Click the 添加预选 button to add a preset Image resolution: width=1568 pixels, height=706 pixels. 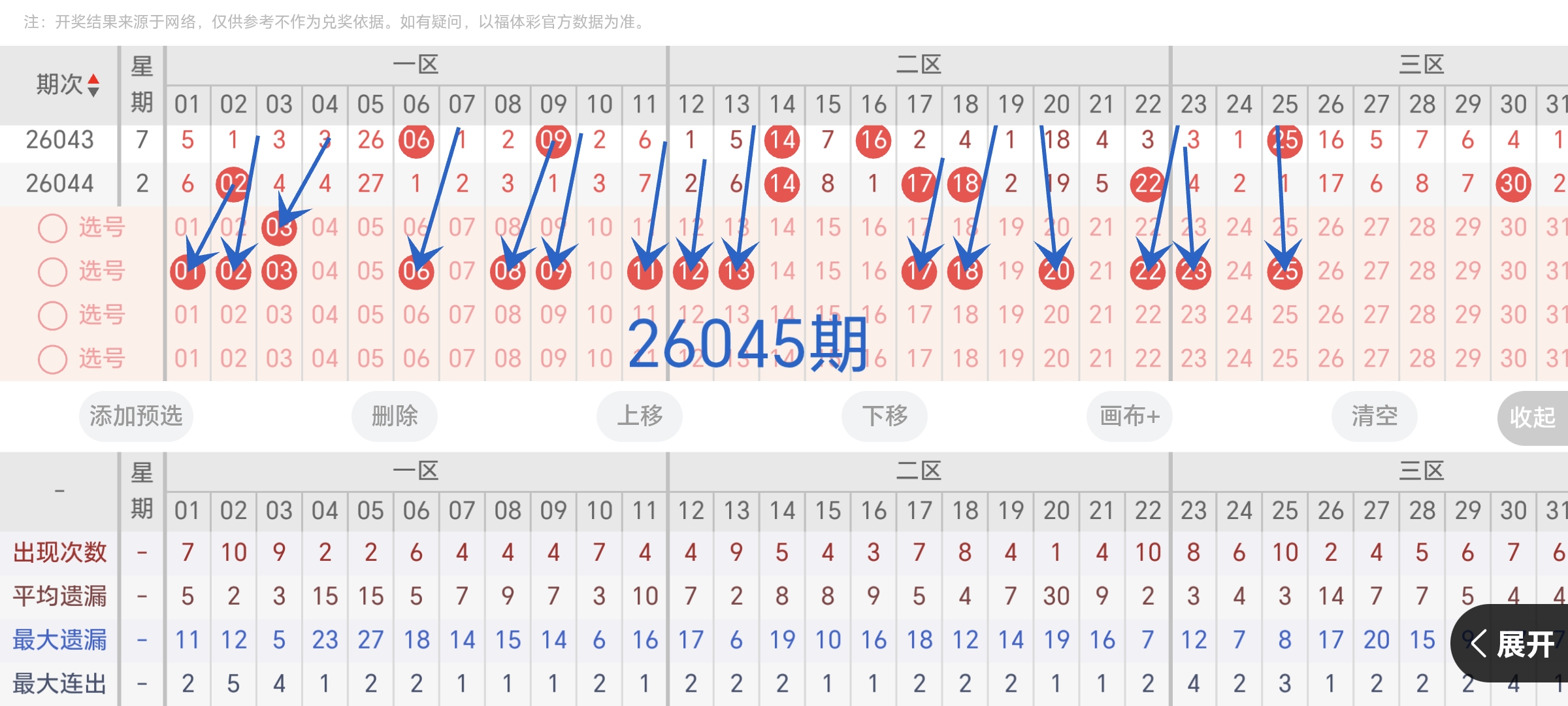[135, 416]
